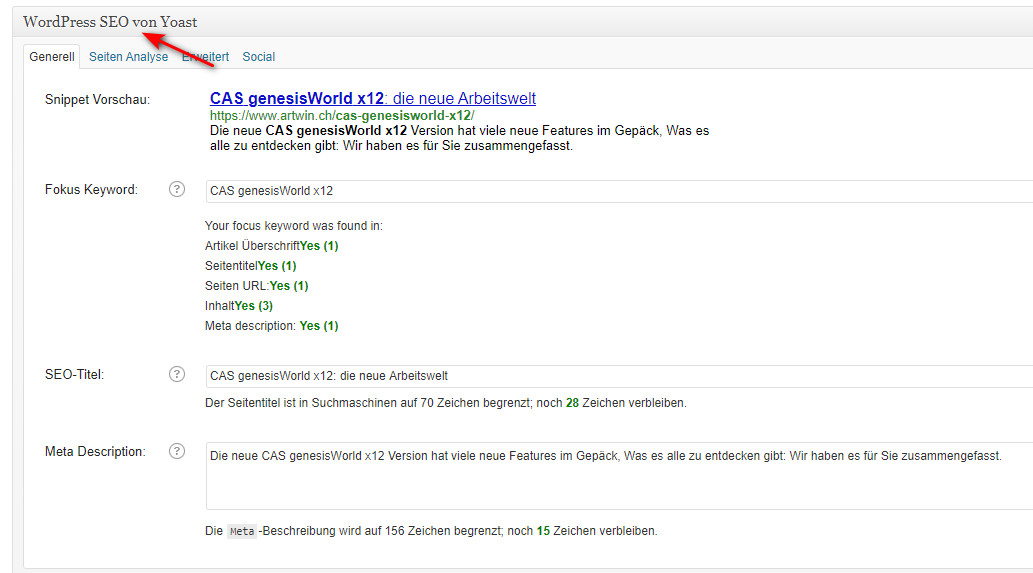1033x573 pixels.
Task: Open the Erweitert tab
Action: 206,57
